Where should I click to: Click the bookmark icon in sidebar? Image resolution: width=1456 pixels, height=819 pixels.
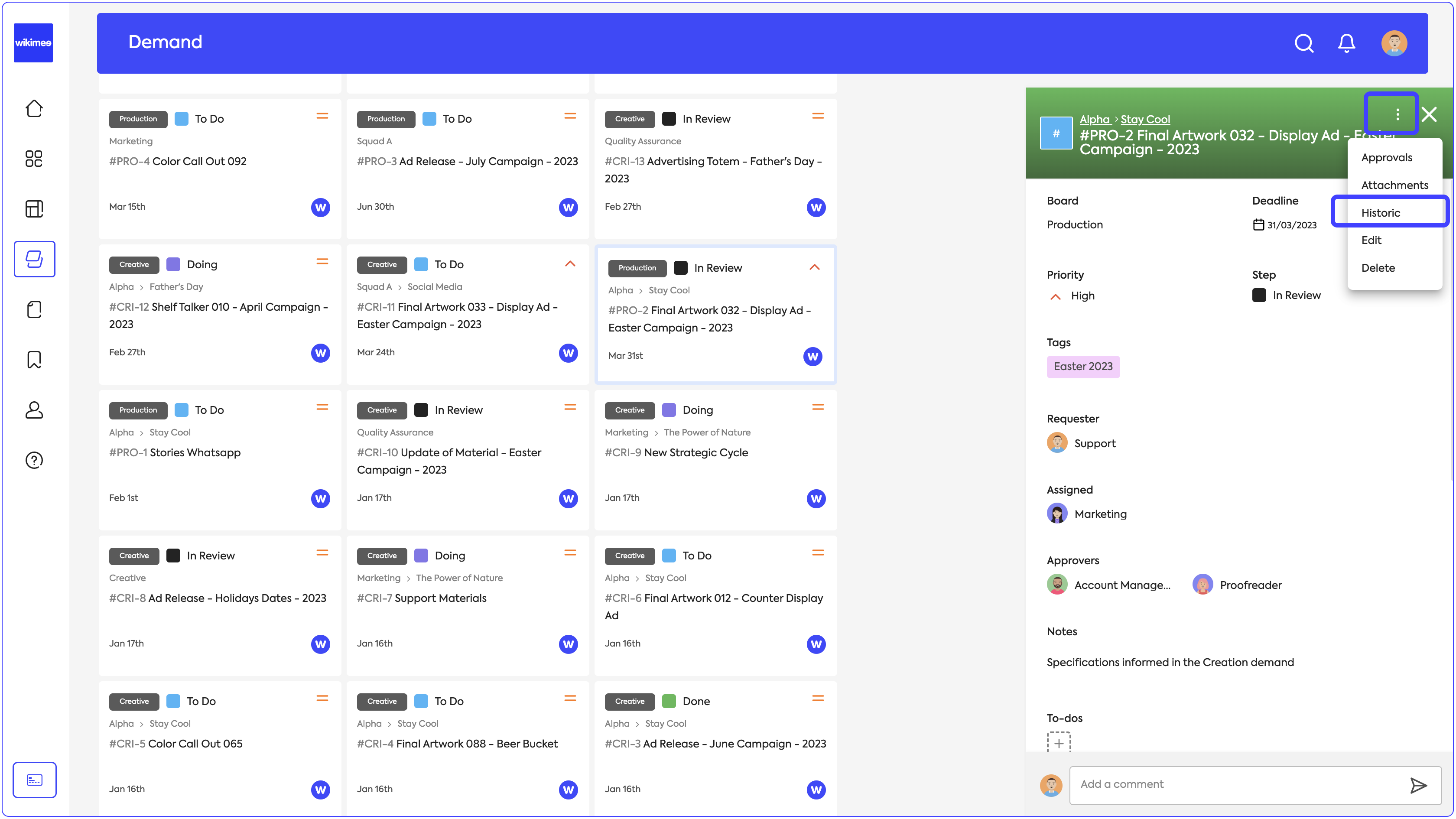tap(34, 360)
